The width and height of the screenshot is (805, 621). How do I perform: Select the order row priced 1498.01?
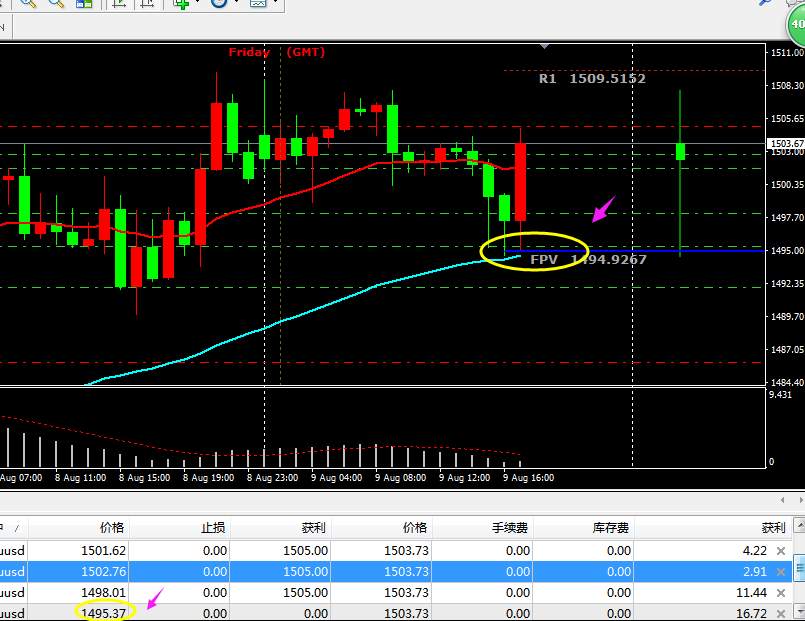[x=395, y=593]
